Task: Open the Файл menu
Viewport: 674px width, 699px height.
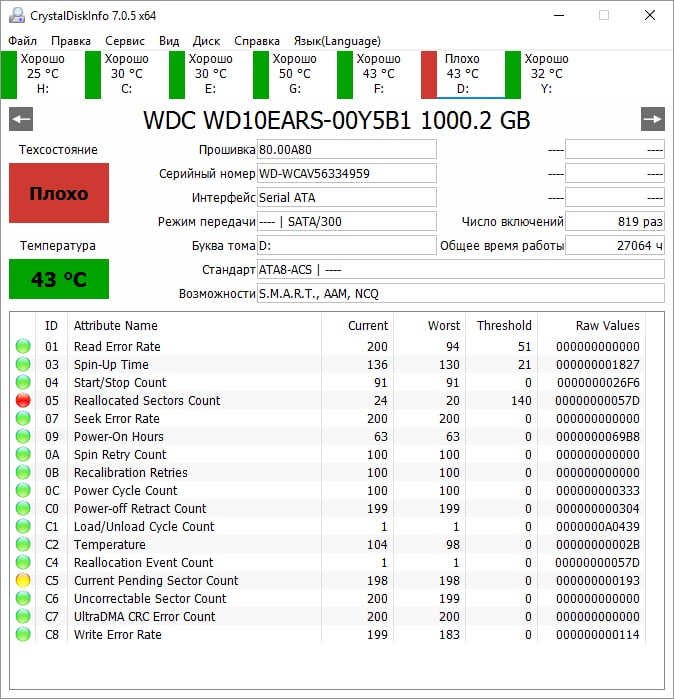Action: point(22,41)
